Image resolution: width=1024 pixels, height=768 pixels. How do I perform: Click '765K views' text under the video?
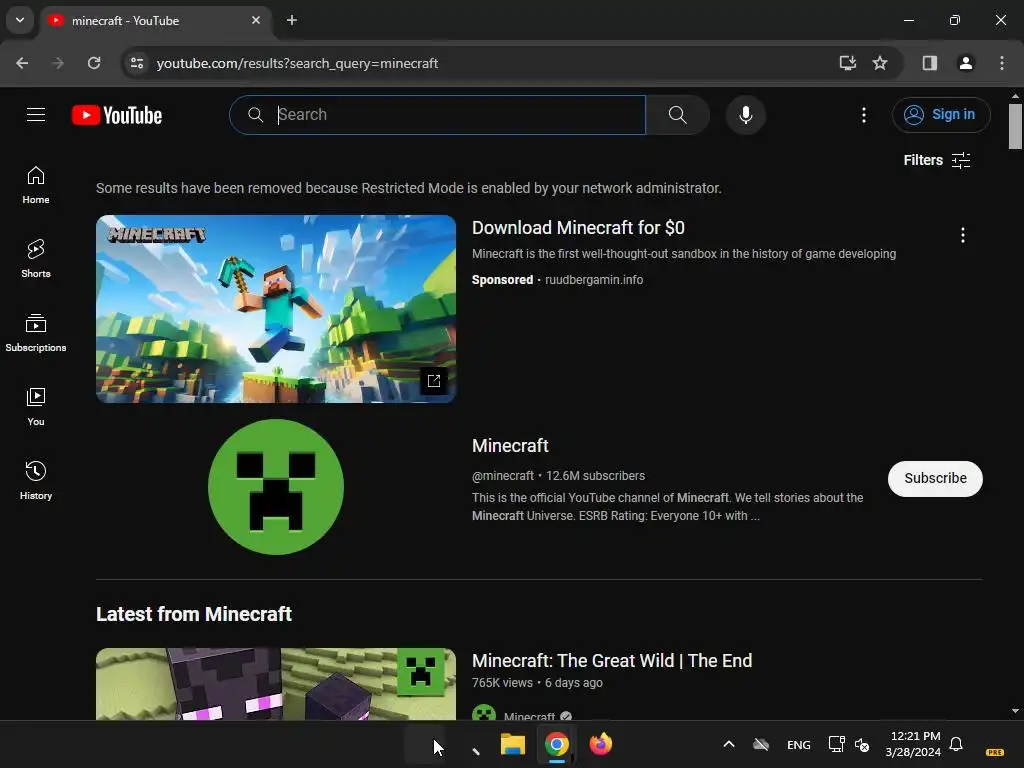[502, 683]
